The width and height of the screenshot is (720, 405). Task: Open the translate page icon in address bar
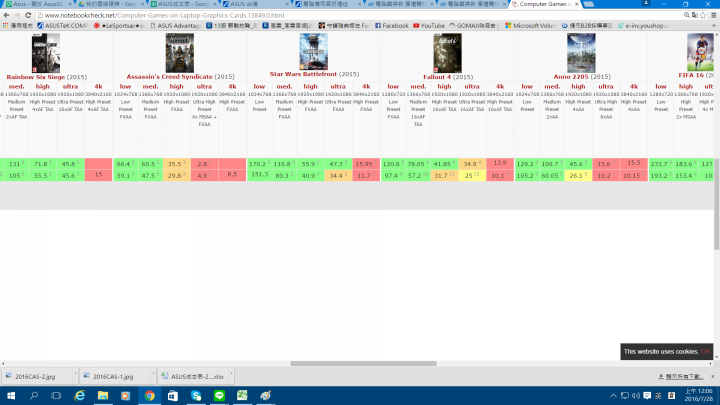click(695, 15)
